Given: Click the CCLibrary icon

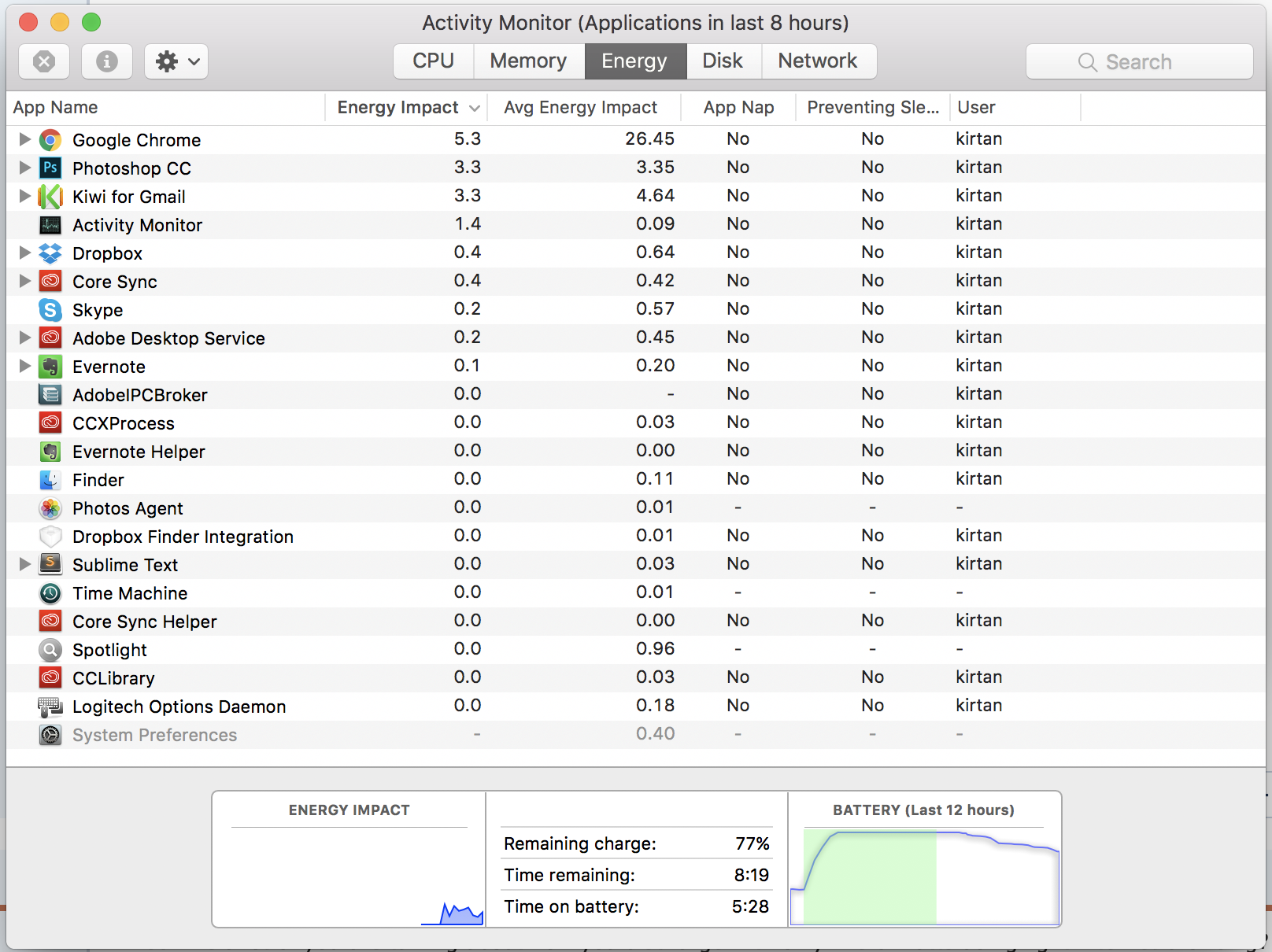Looking at the screenshot, I should 50,678.
